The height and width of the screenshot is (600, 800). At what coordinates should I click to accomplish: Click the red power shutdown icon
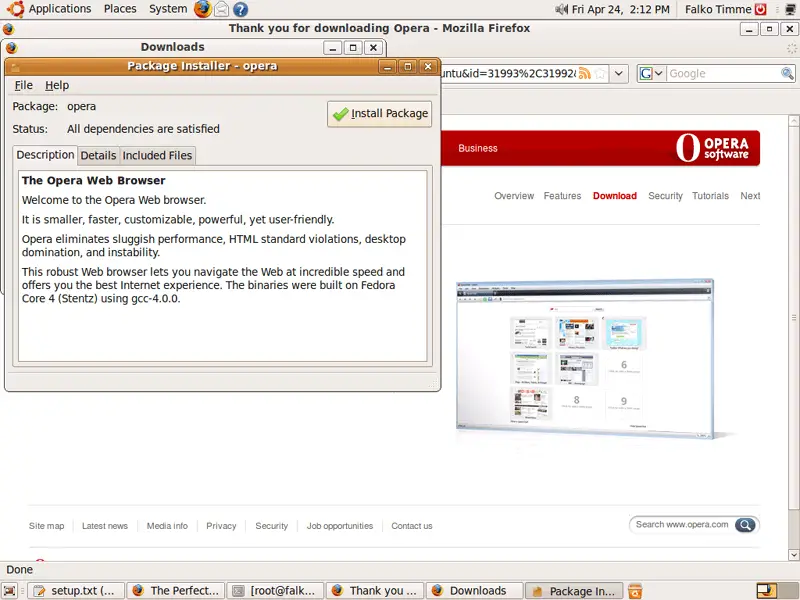pyautogui.click(x=760, y=9)
